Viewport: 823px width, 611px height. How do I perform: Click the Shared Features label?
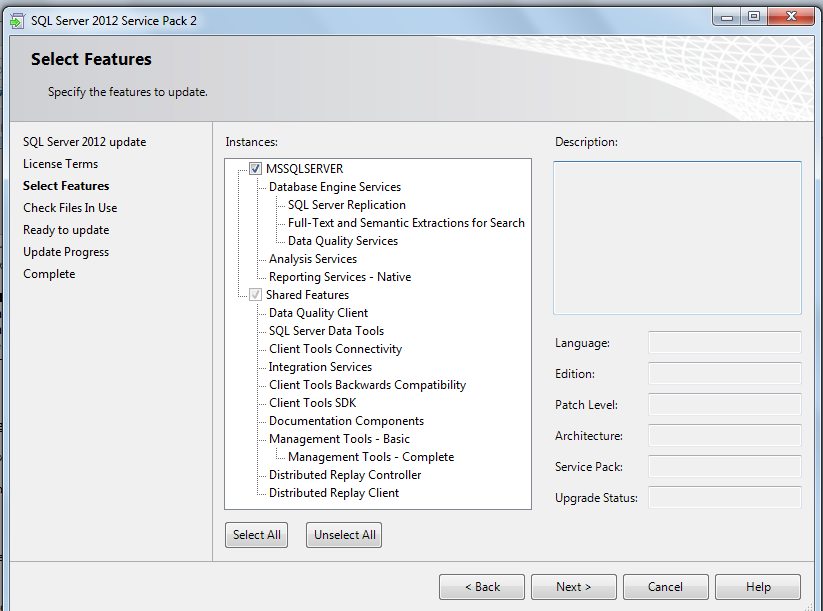308,294
